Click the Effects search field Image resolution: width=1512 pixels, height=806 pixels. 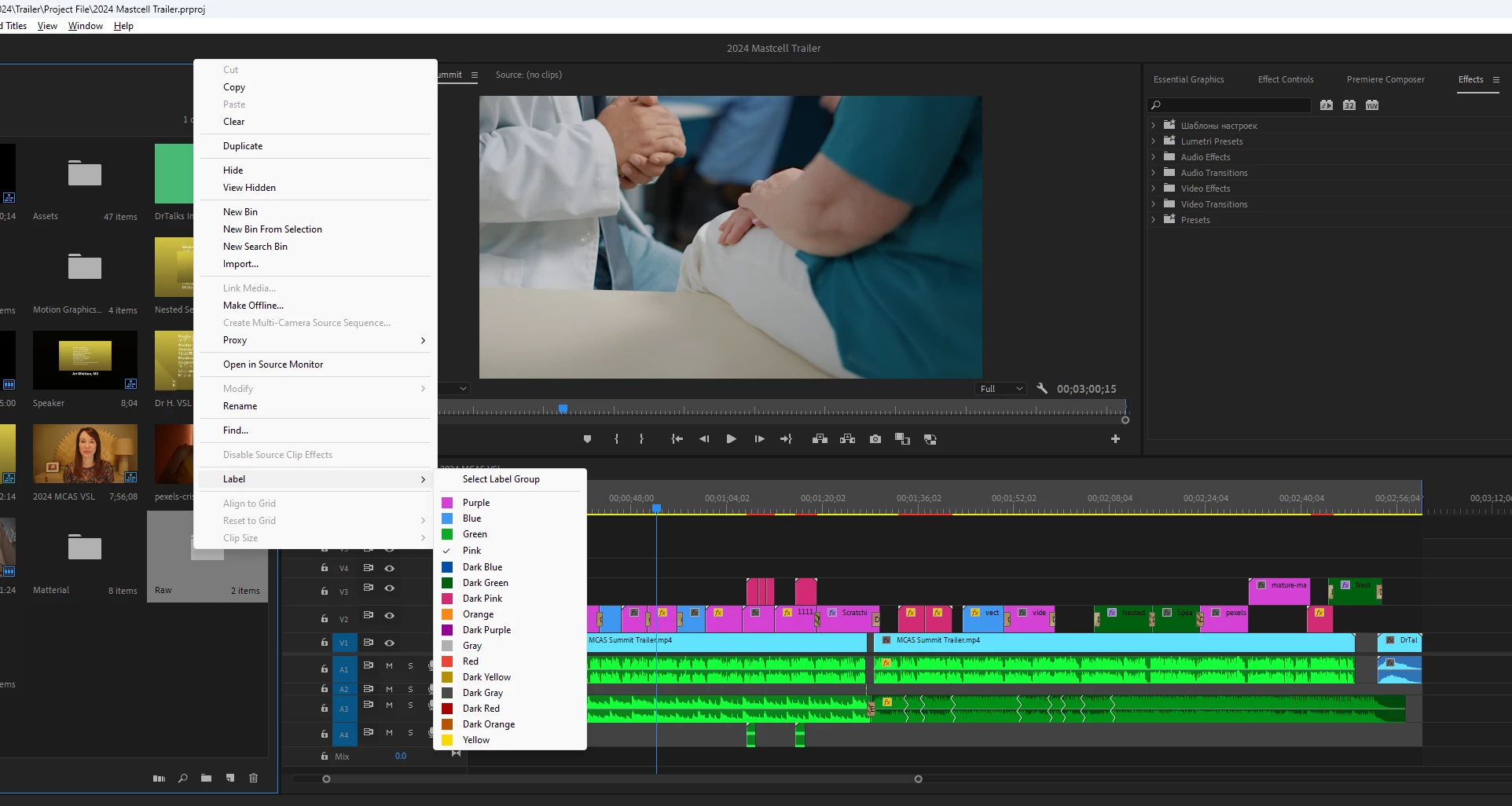pos(1229,104)
